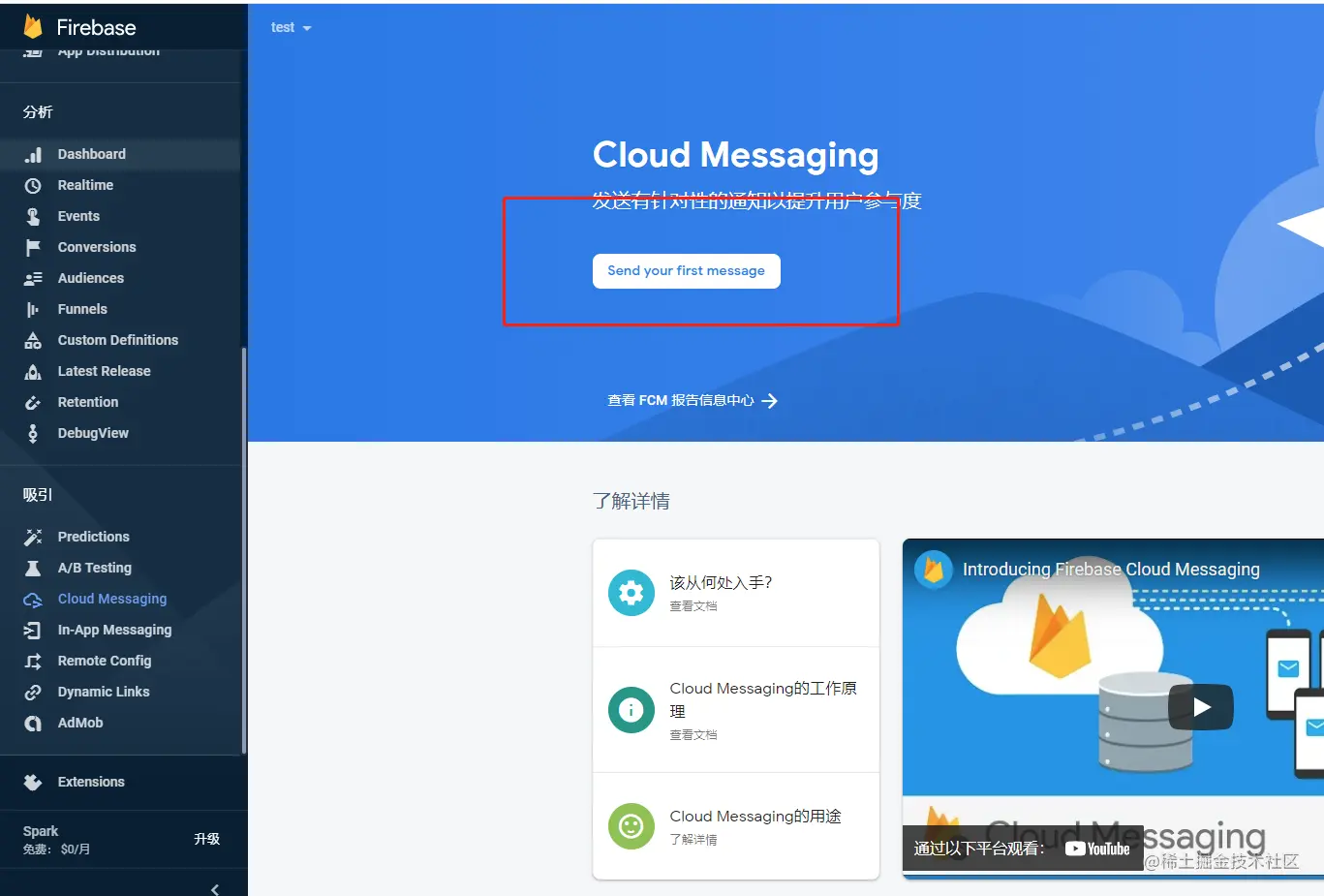Viewport: 1324px width, 896px height.
Task: Open the test project dropdown
Action: tap(291, 27)
